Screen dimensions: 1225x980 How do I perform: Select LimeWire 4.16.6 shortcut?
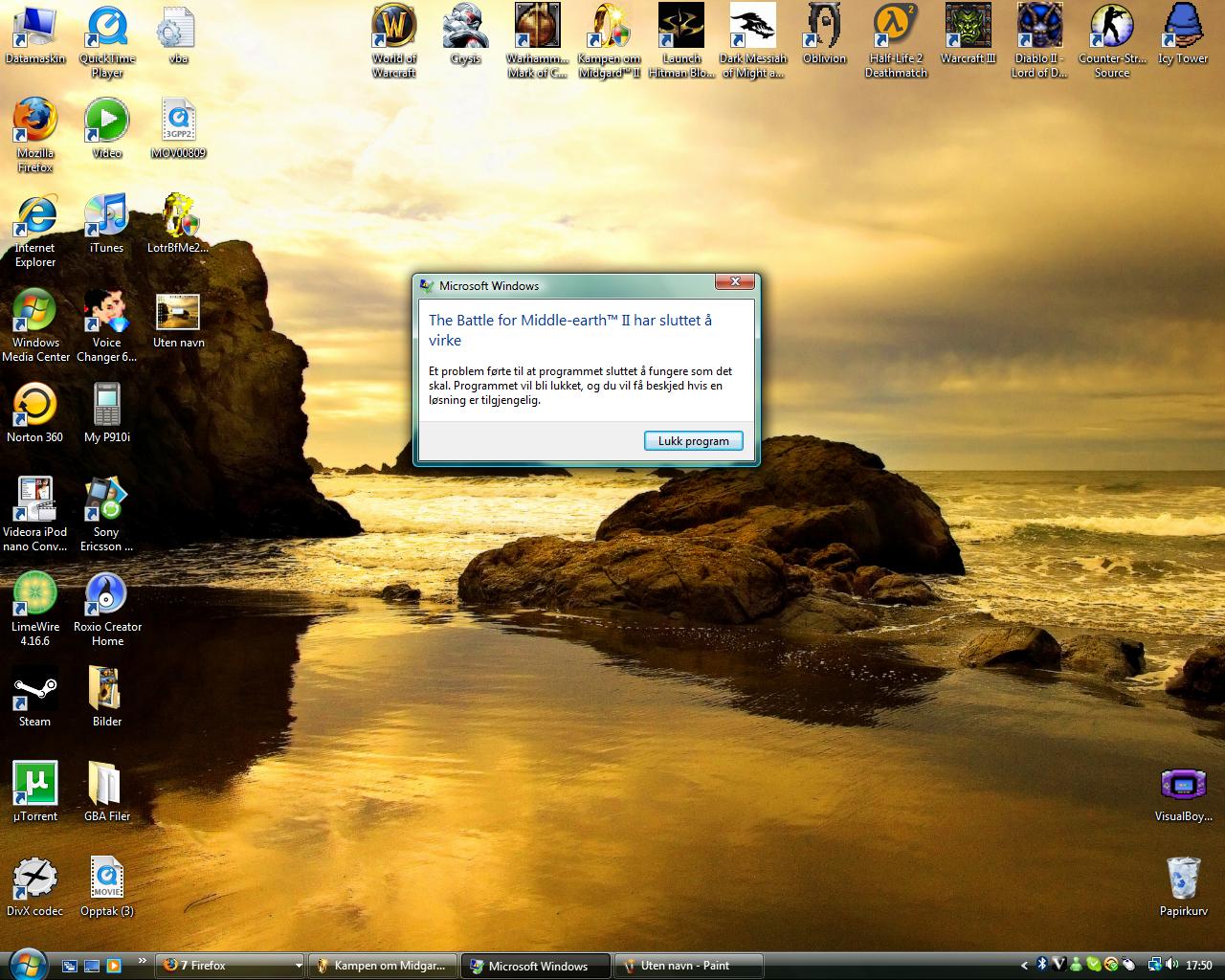click(x=35, y=609)
